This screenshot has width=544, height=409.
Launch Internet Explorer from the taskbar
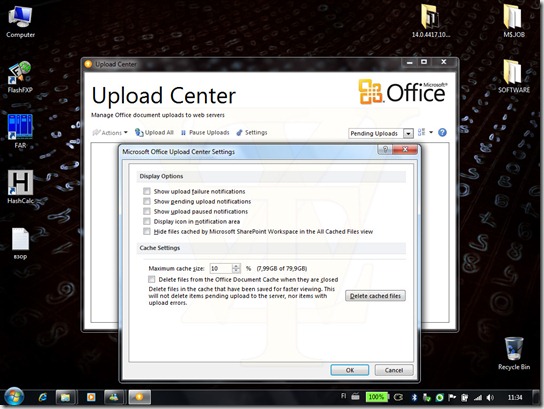(43, 397)
